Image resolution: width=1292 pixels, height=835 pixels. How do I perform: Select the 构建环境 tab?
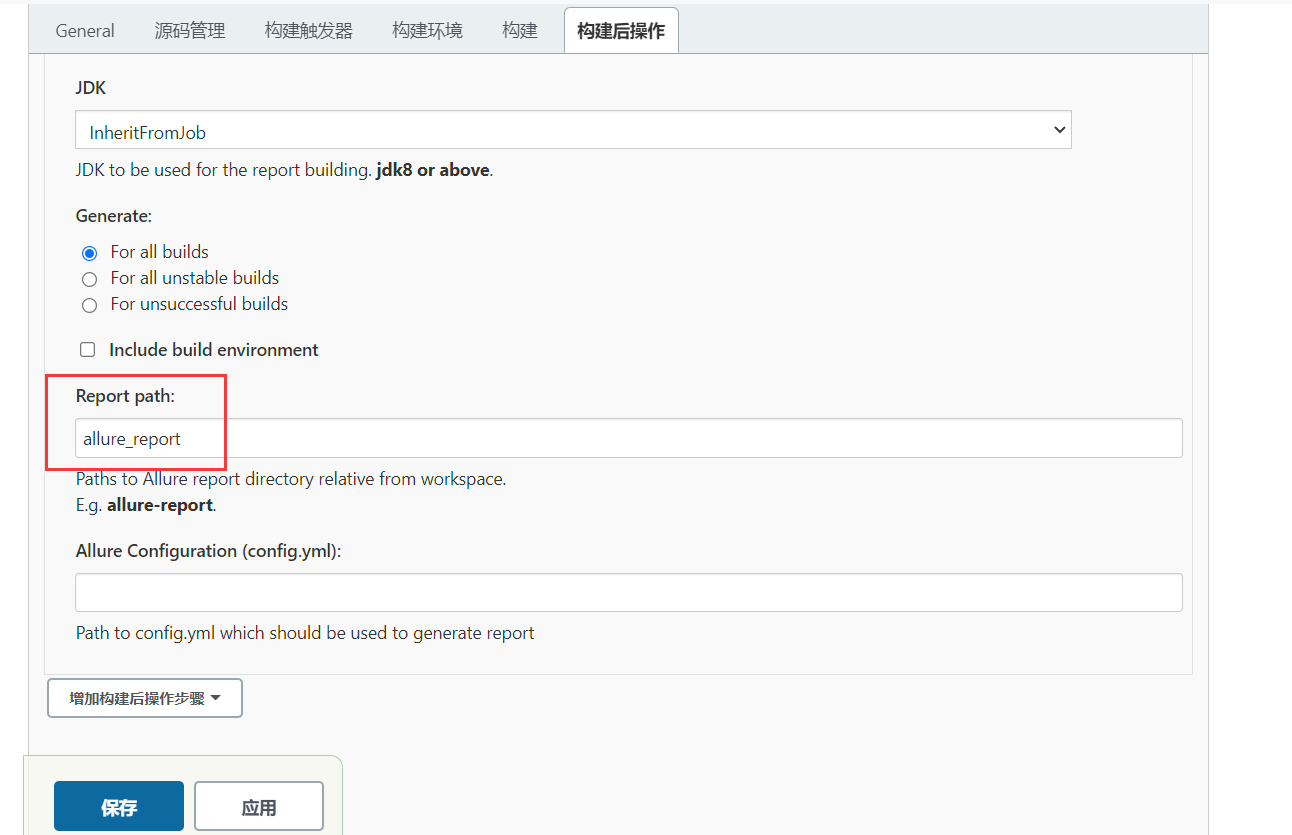[428, 30]
